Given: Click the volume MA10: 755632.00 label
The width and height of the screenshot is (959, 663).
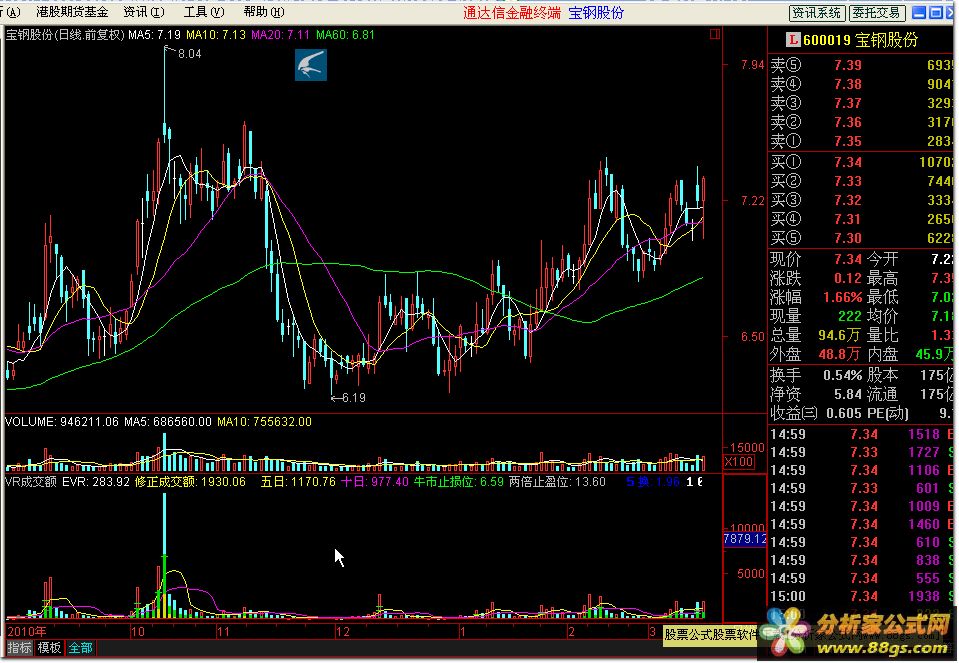Looking at the screenshot, I should pos(264,422).
